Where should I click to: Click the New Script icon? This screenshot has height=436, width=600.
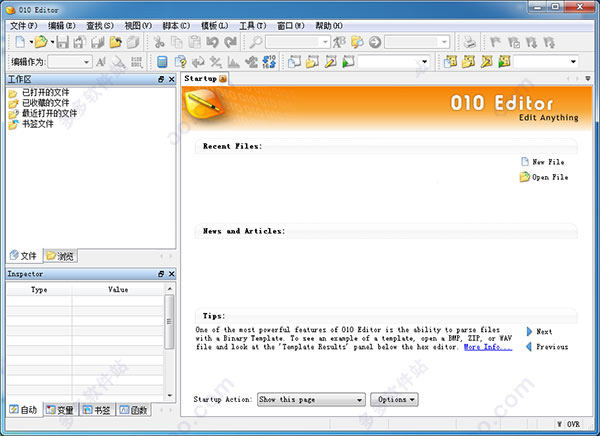[294, 62]
